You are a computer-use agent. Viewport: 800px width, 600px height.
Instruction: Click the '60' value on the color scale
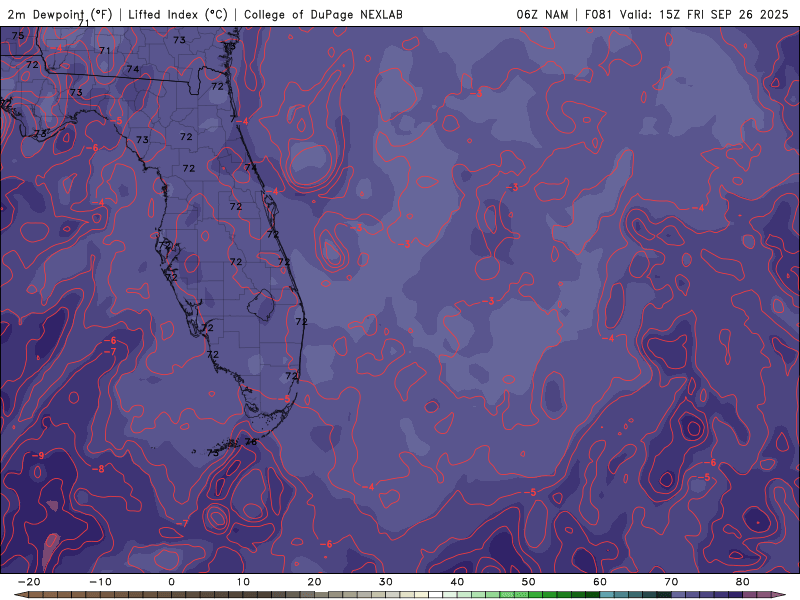pyautogui.click(x=600, y=582)
